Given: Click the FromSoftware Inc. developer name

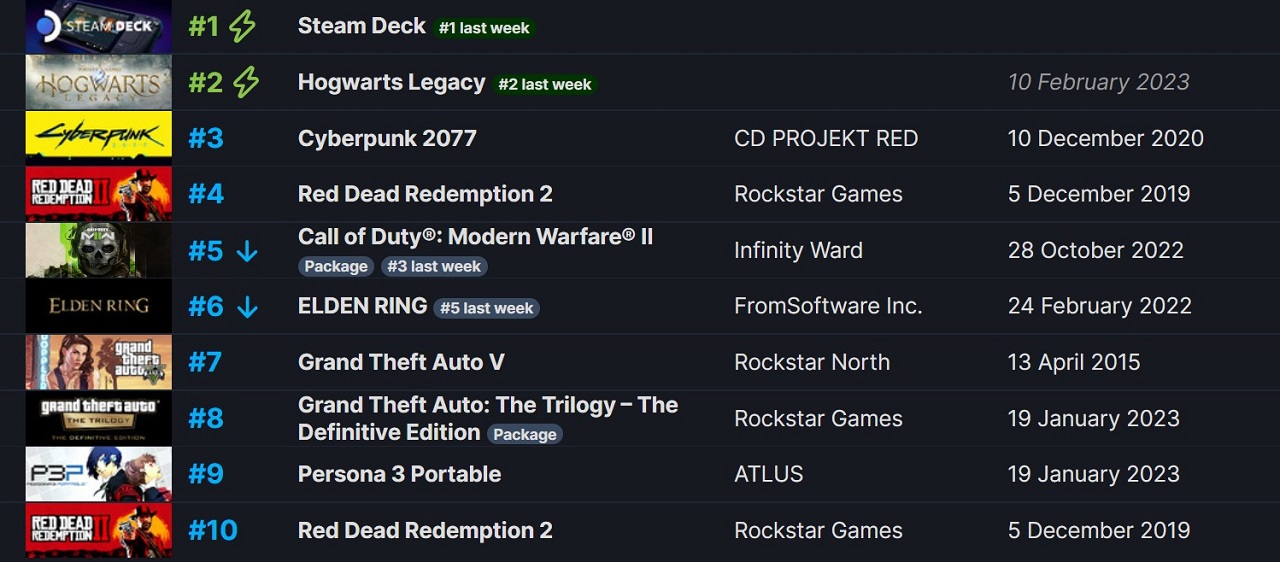Looking at the screenshot, I should coord(828,306).
